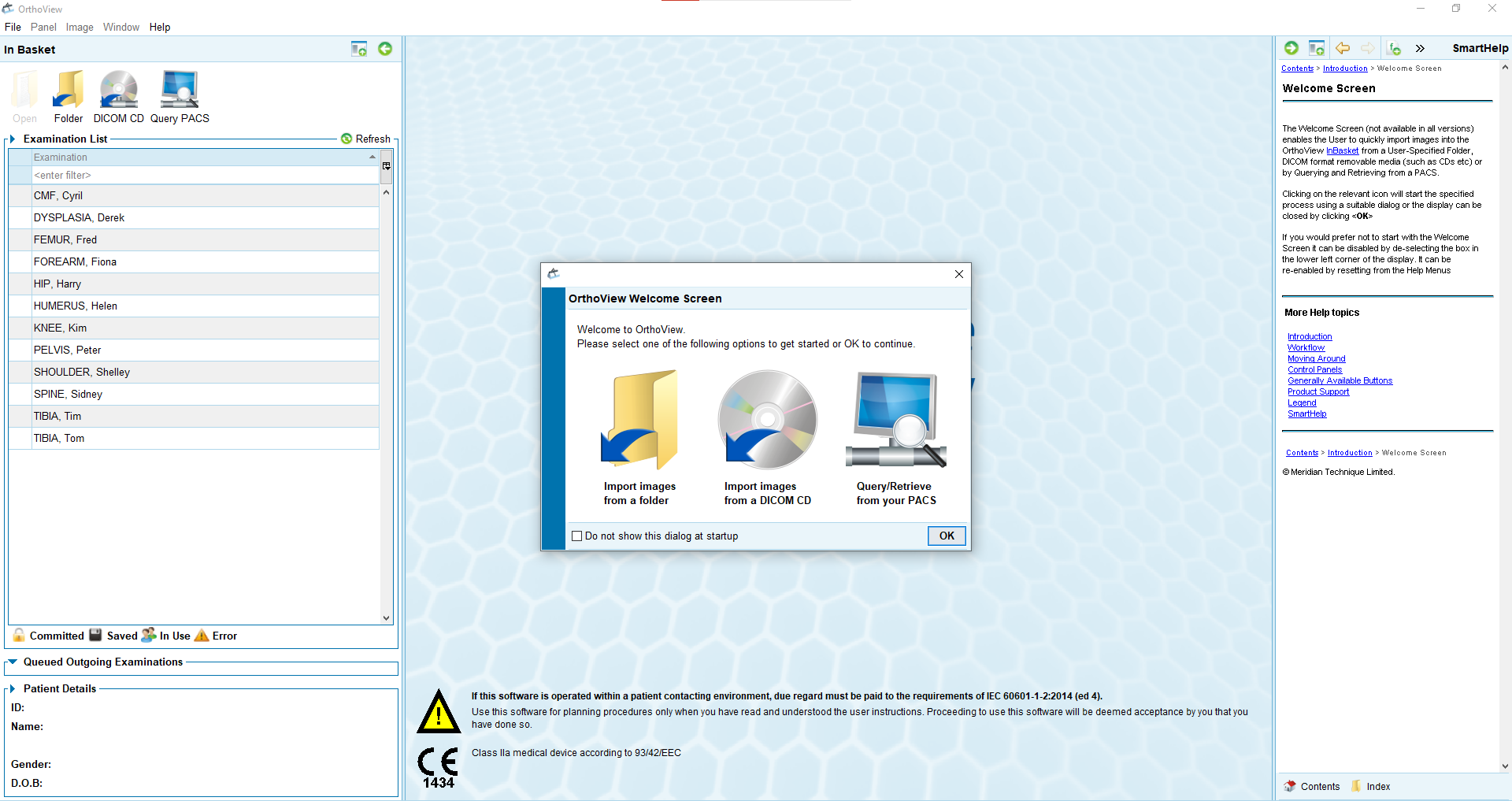Click the Refresh icon for Examination List
The width and height of the screenshot is (1512, 801).
coord(346,139)
